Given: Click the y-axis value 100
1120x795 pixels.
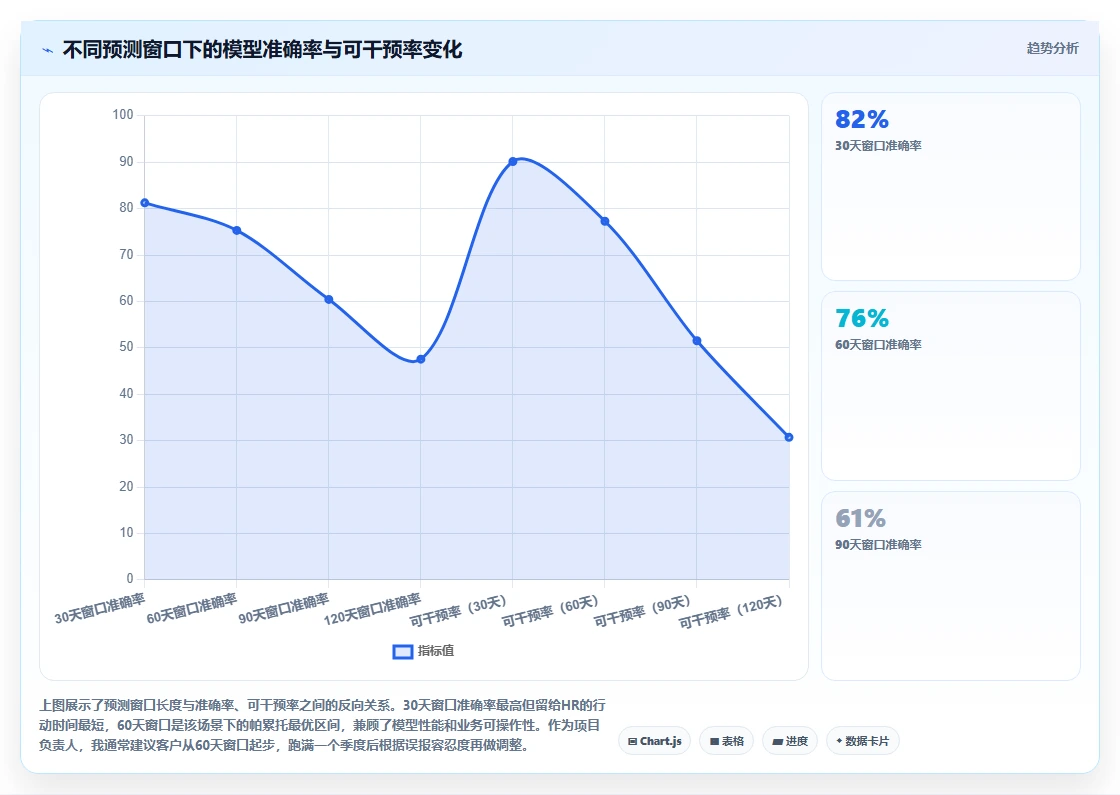Looking at the screenshot, I should pyautogui.click(x=123, y=115).
